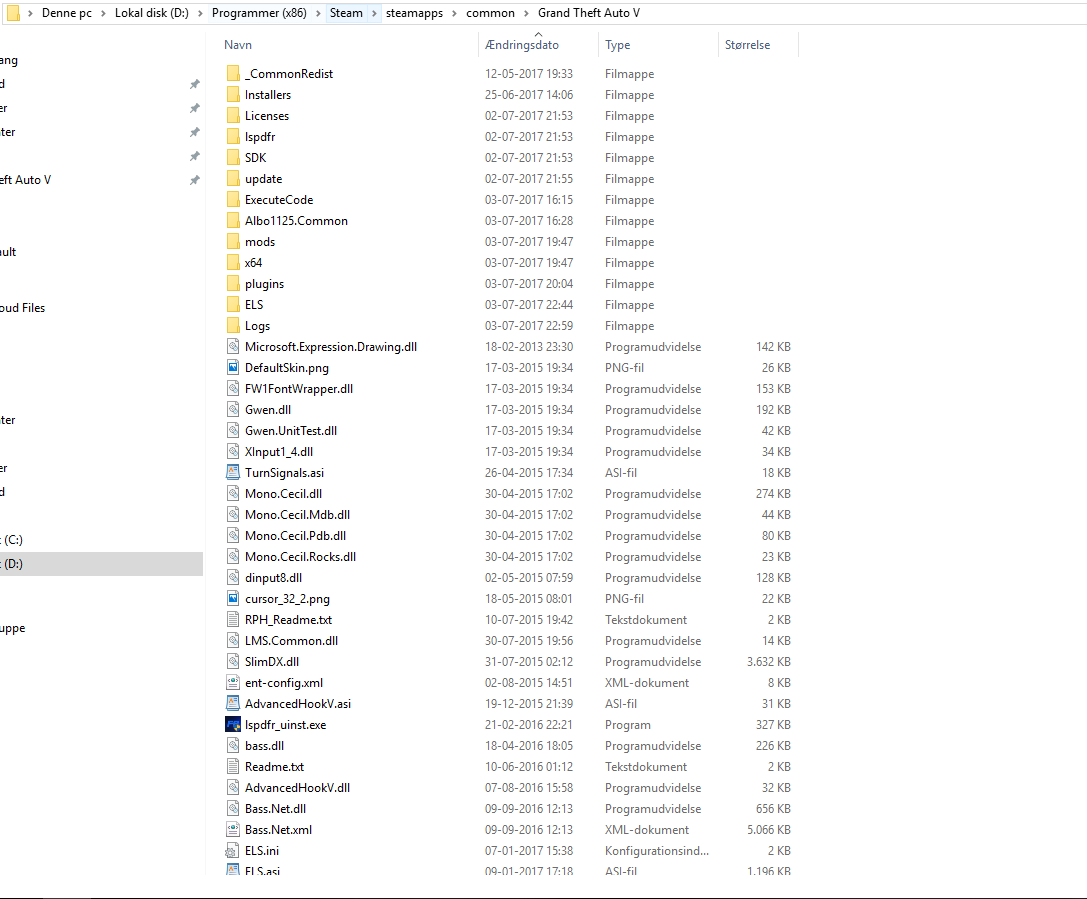1087x899 pixels.
Task: Click Grand Theft Auto V breadcrumb
Action: (589, 13)
